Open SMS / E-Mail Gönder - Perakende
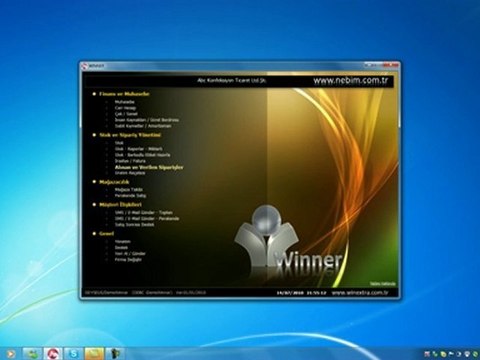The image size is (480, 360). (x=147, y=219)
